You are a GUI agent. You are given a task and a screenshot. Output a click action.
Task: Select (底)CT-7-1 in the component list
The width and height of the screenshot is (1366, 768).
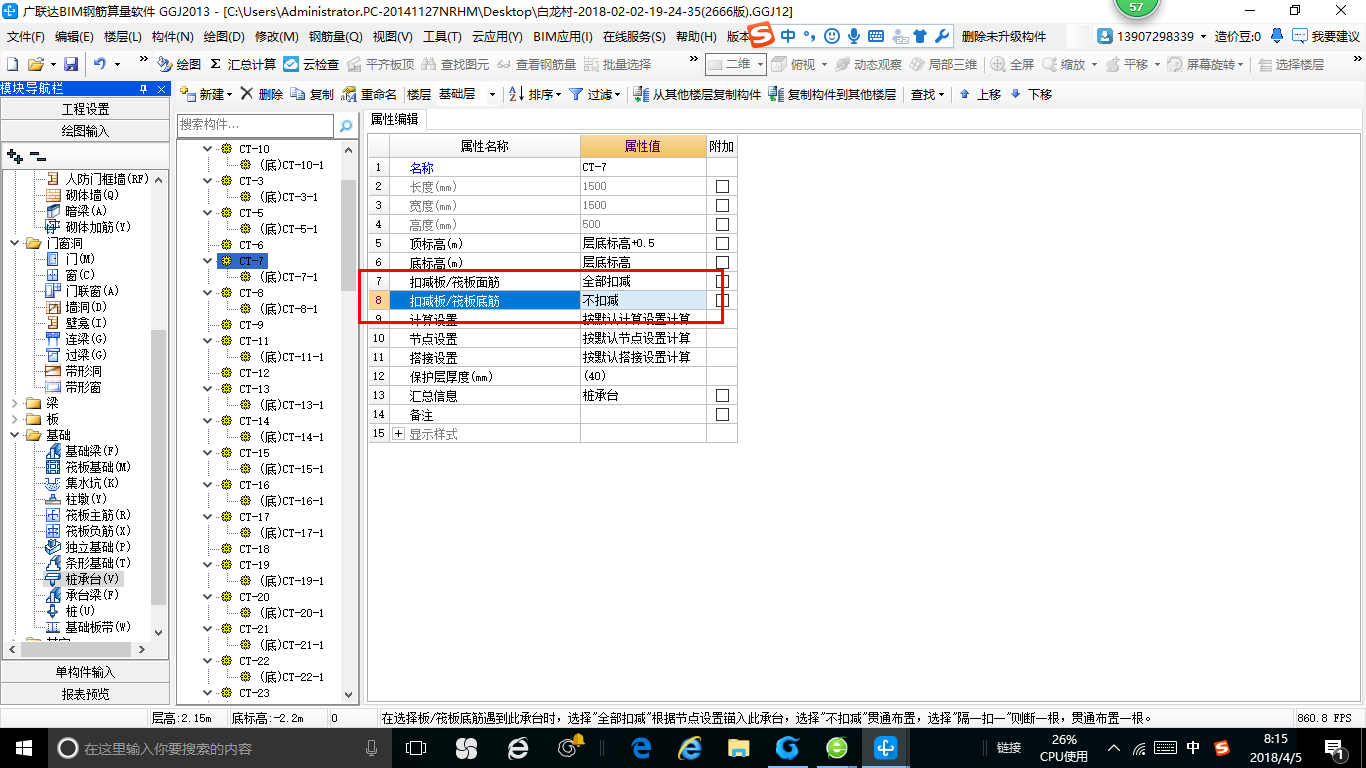(x=288, y=277)
